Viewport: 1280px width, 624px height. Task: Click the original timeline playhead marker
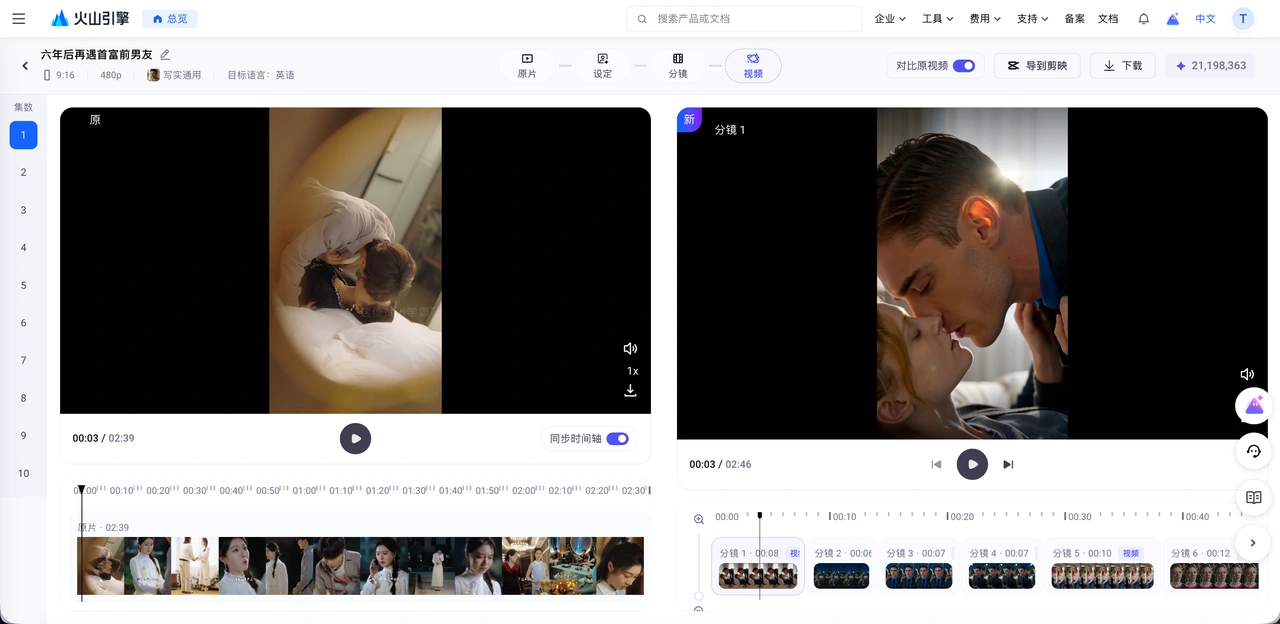coord(81,488)
